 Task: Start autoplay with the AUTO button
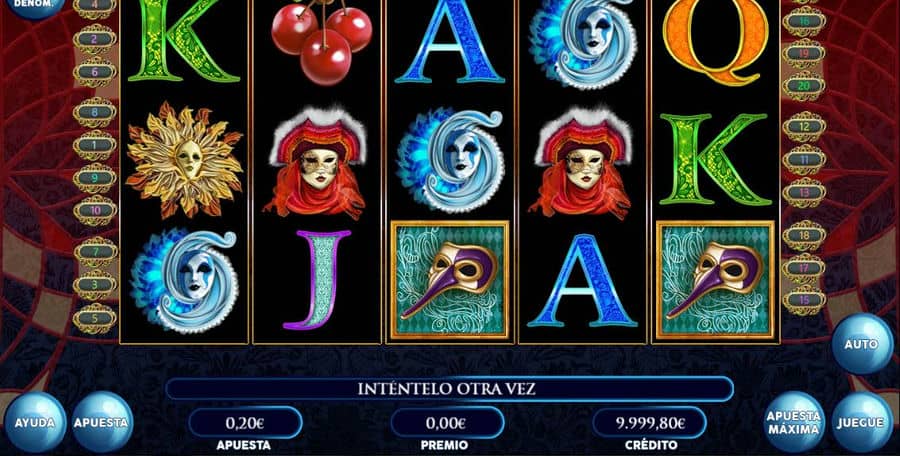pos(862,343)
